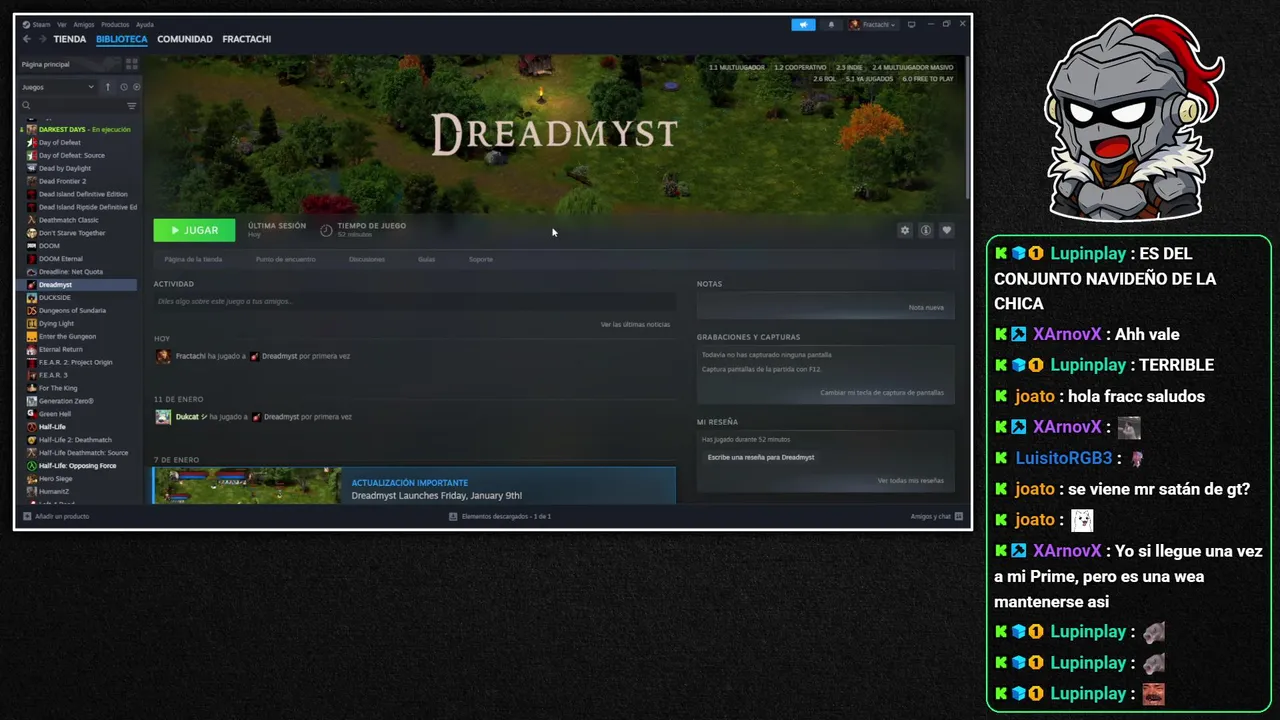This screenshot has height=720, width=1280.
Task: Open the Steam announcements megaphone button
Action: (803, 25)
